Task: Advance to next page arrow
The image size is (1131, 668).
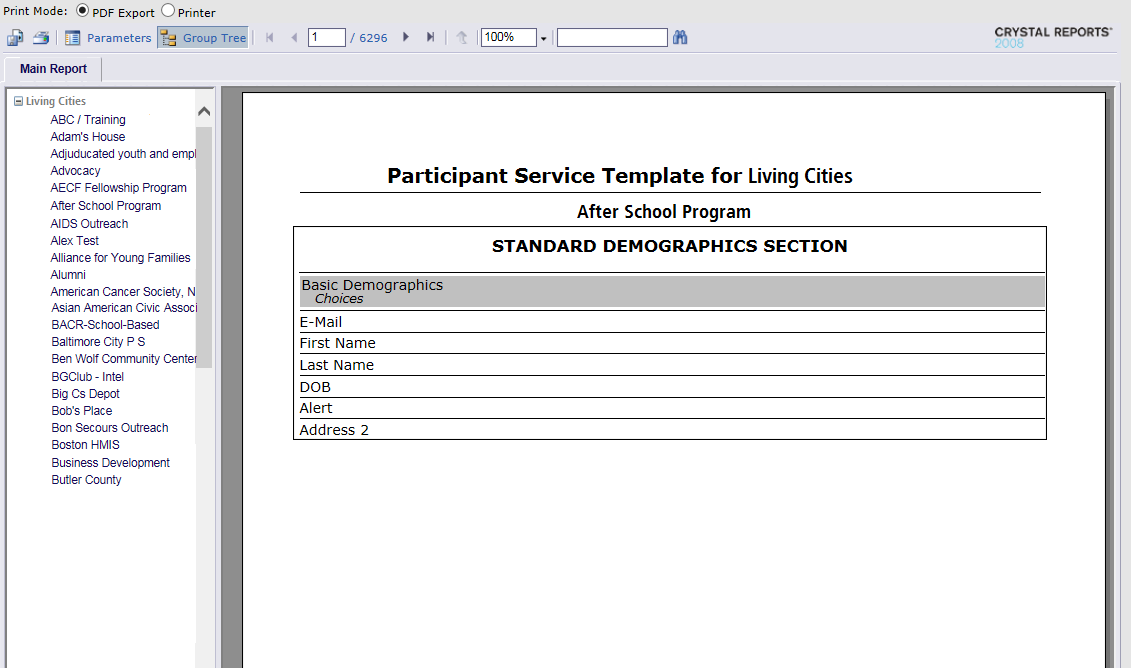Action: click(x=405, y=38)
